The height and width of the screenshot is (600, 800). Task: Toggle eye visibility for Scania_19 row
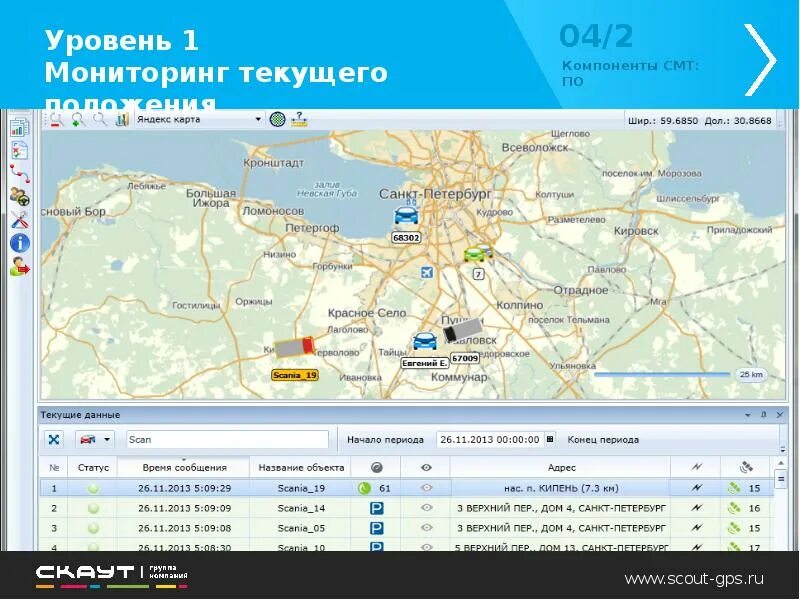pos(426,488)
